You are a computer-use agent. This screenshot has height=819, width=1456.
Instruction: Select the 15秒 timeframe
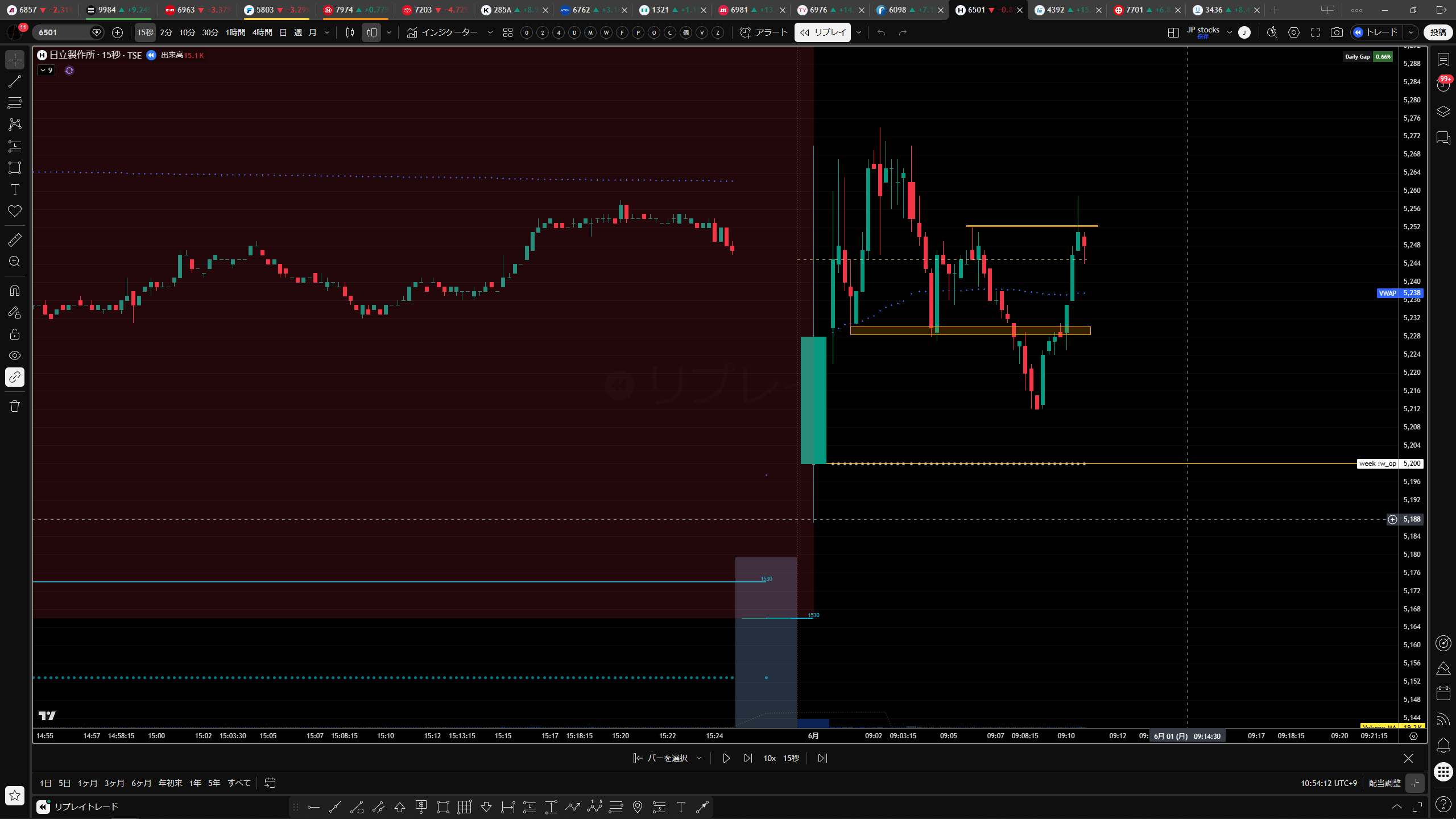[145, 32]
